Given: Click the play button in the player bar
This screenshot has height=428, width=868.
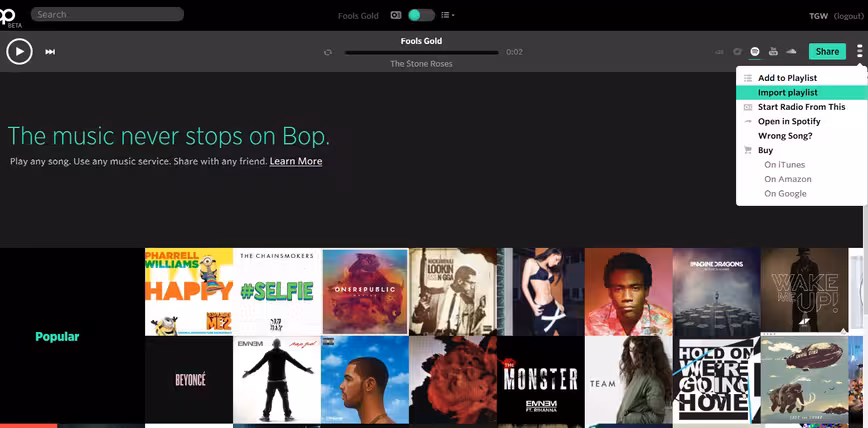Looking at the screenshot, I should tap(19, 51).
